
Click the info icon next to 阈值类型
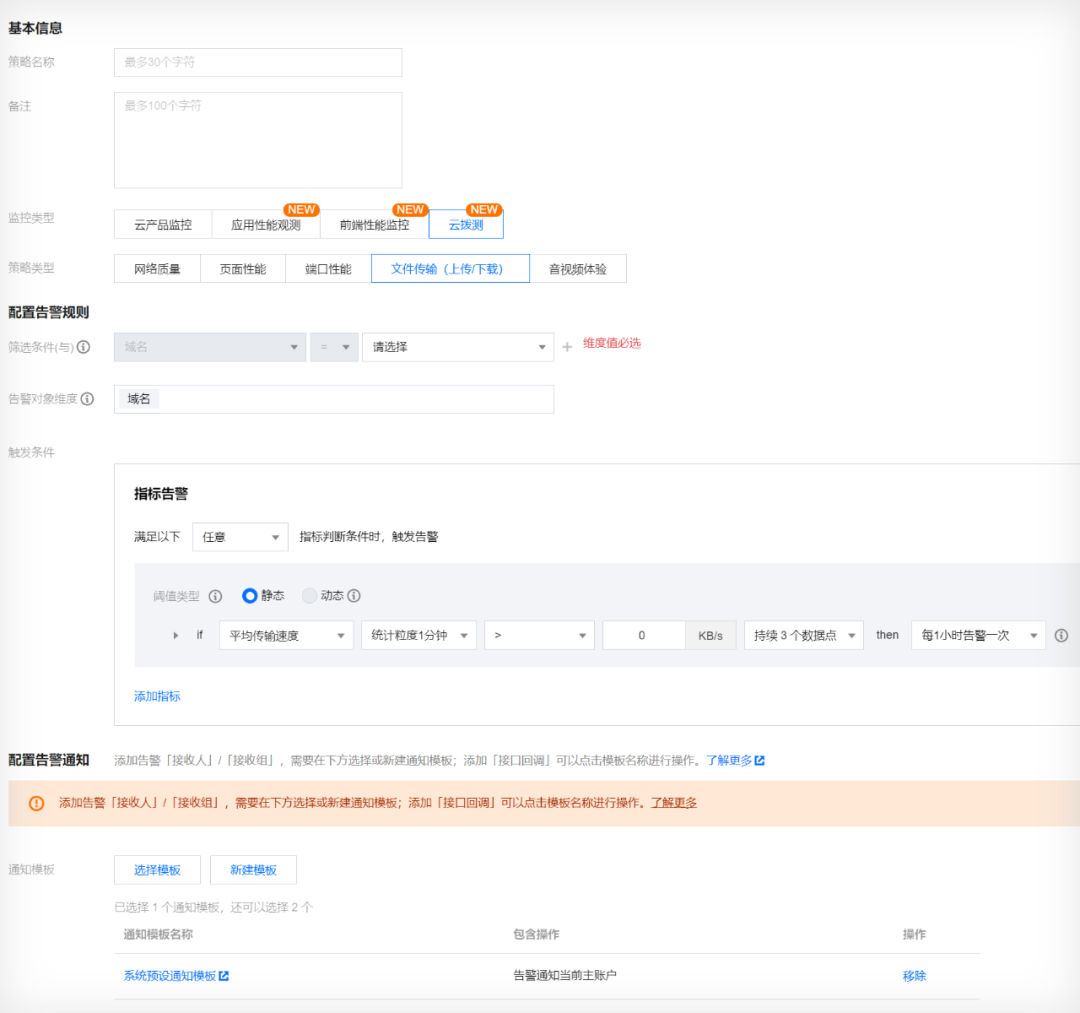click(215, 596)
